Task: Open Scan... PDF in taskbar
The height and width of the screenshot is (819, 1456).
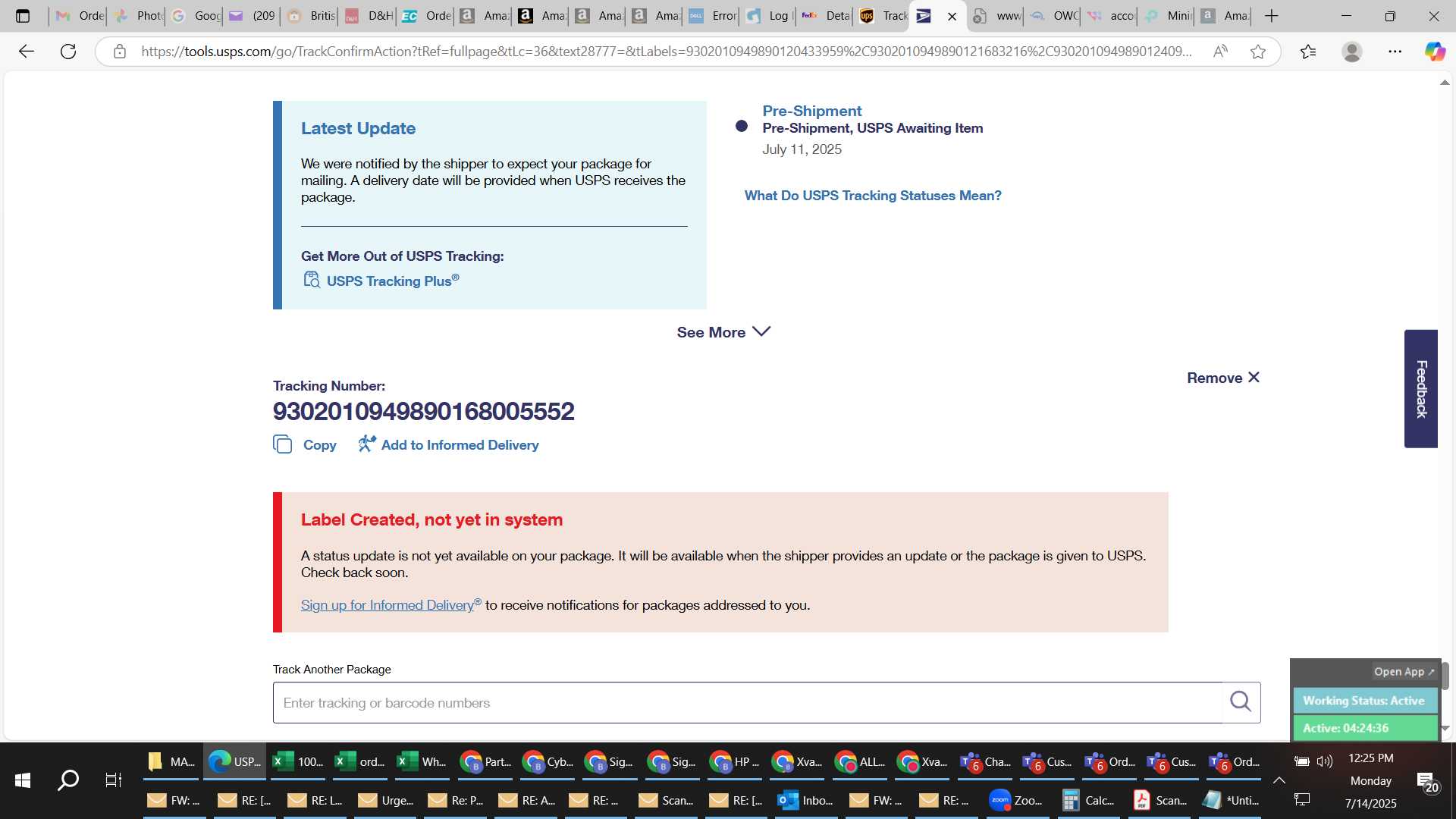Action: pyautogui.click(x=1159, y=801)
